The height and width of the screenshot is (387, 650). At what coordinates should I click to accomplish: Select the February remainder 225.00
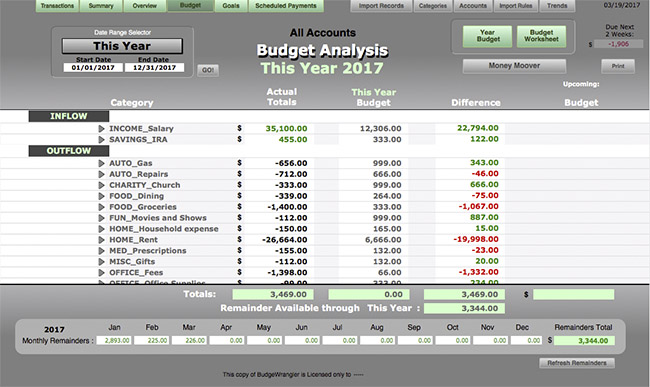(x=152, y=341)
